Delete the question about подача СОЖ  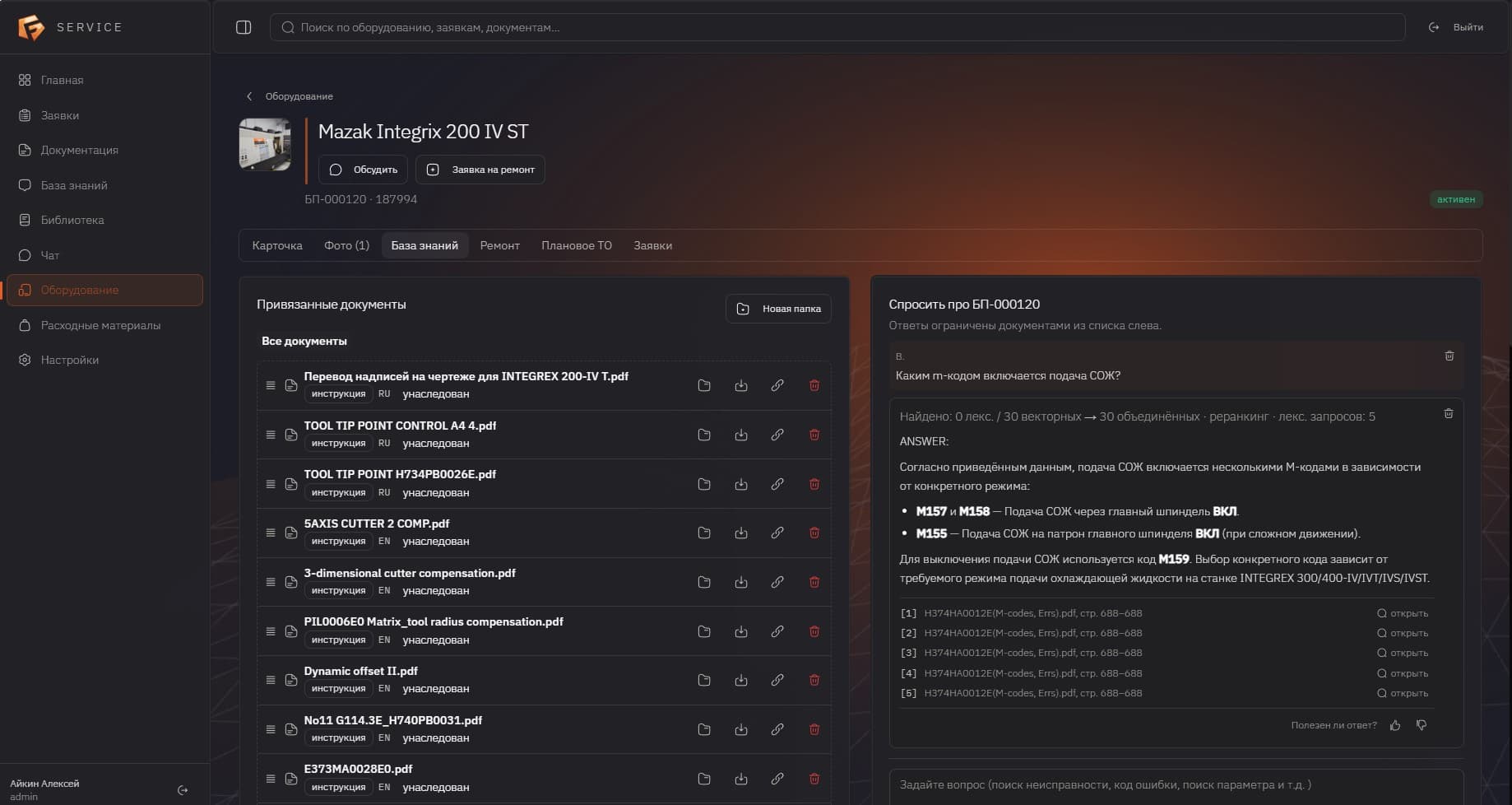coord(1449,356)
